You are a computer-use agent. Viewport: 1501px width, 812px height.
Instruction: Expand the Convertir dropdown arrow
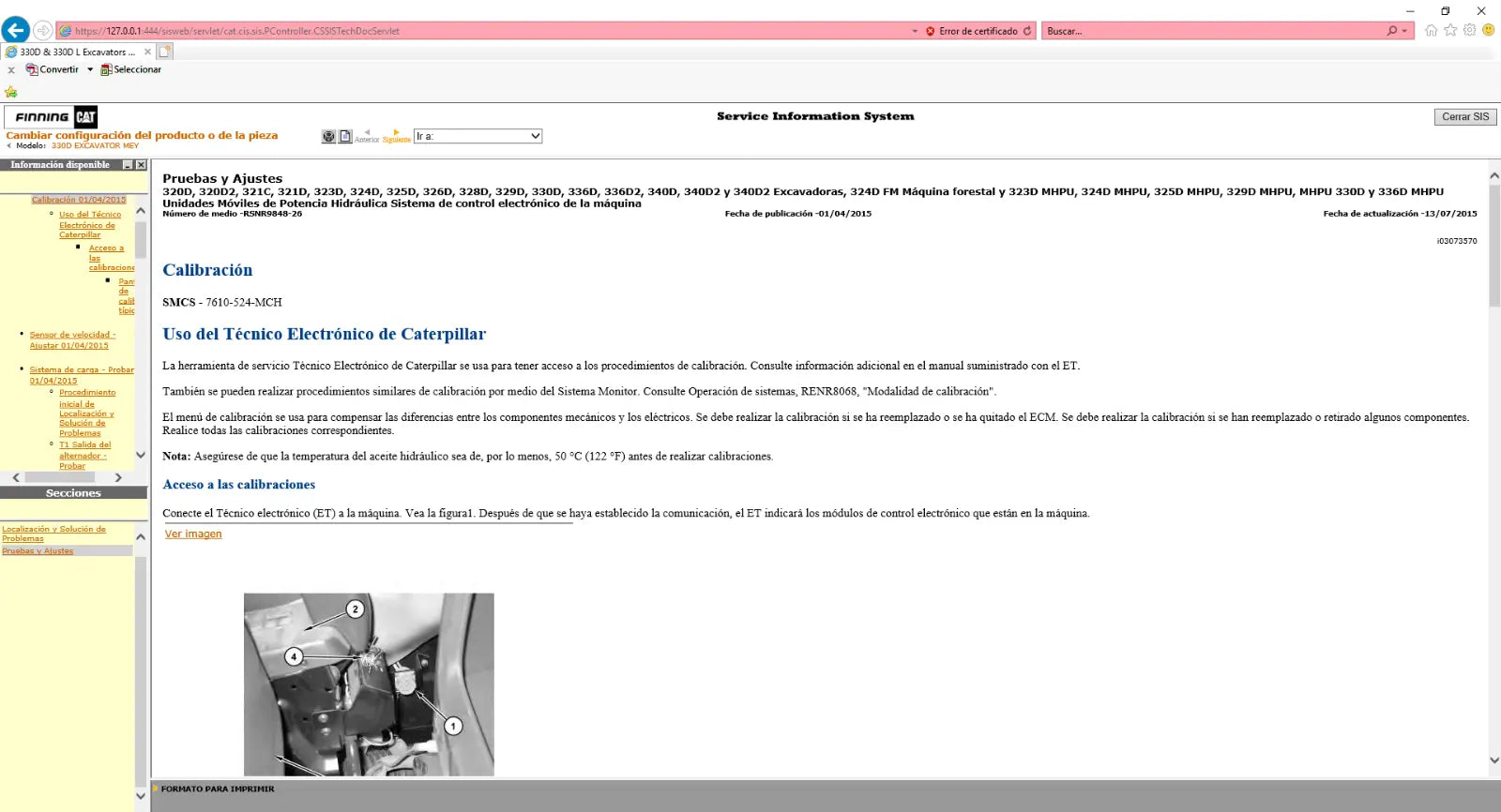click(x=90, y=69)
